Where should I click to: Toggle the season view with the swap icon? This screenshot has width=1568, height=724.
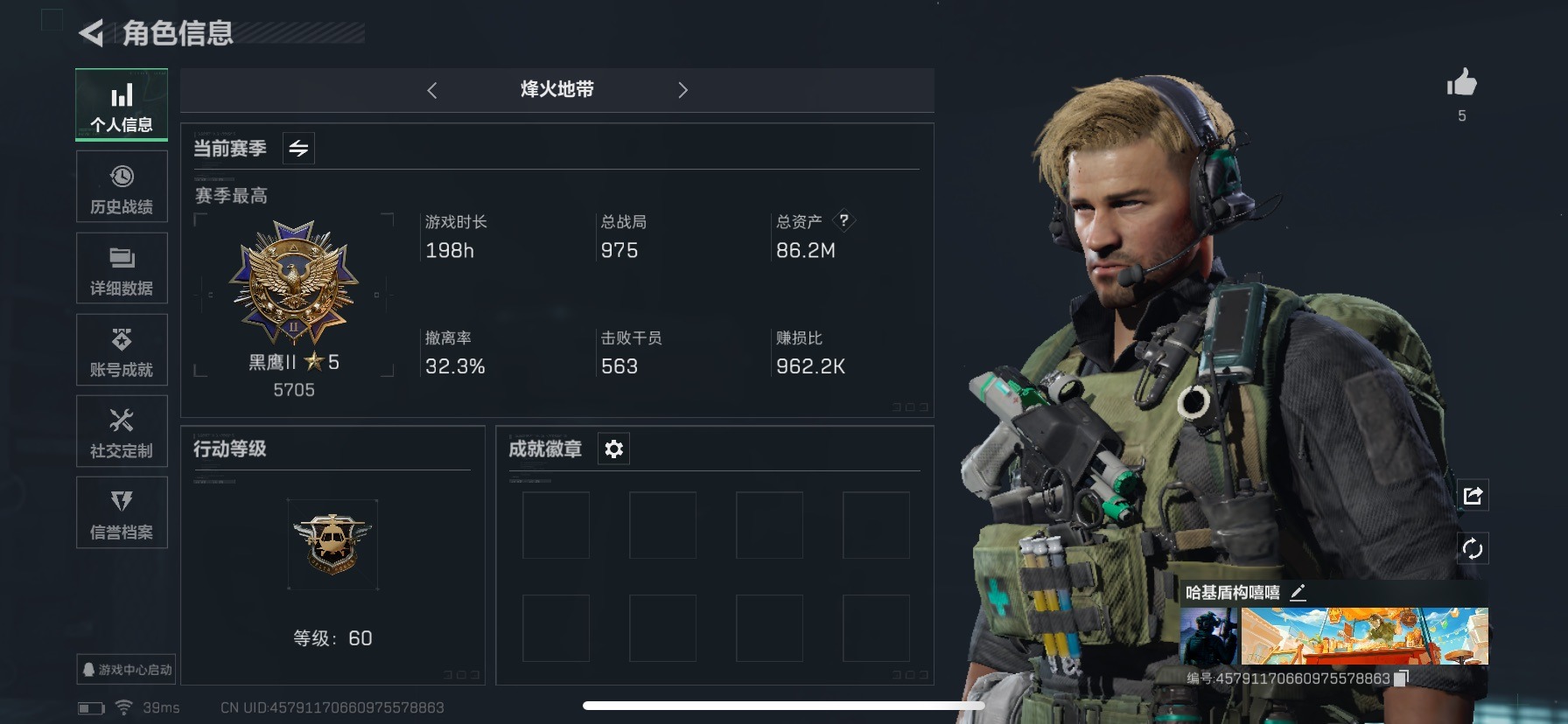(298, 149)
